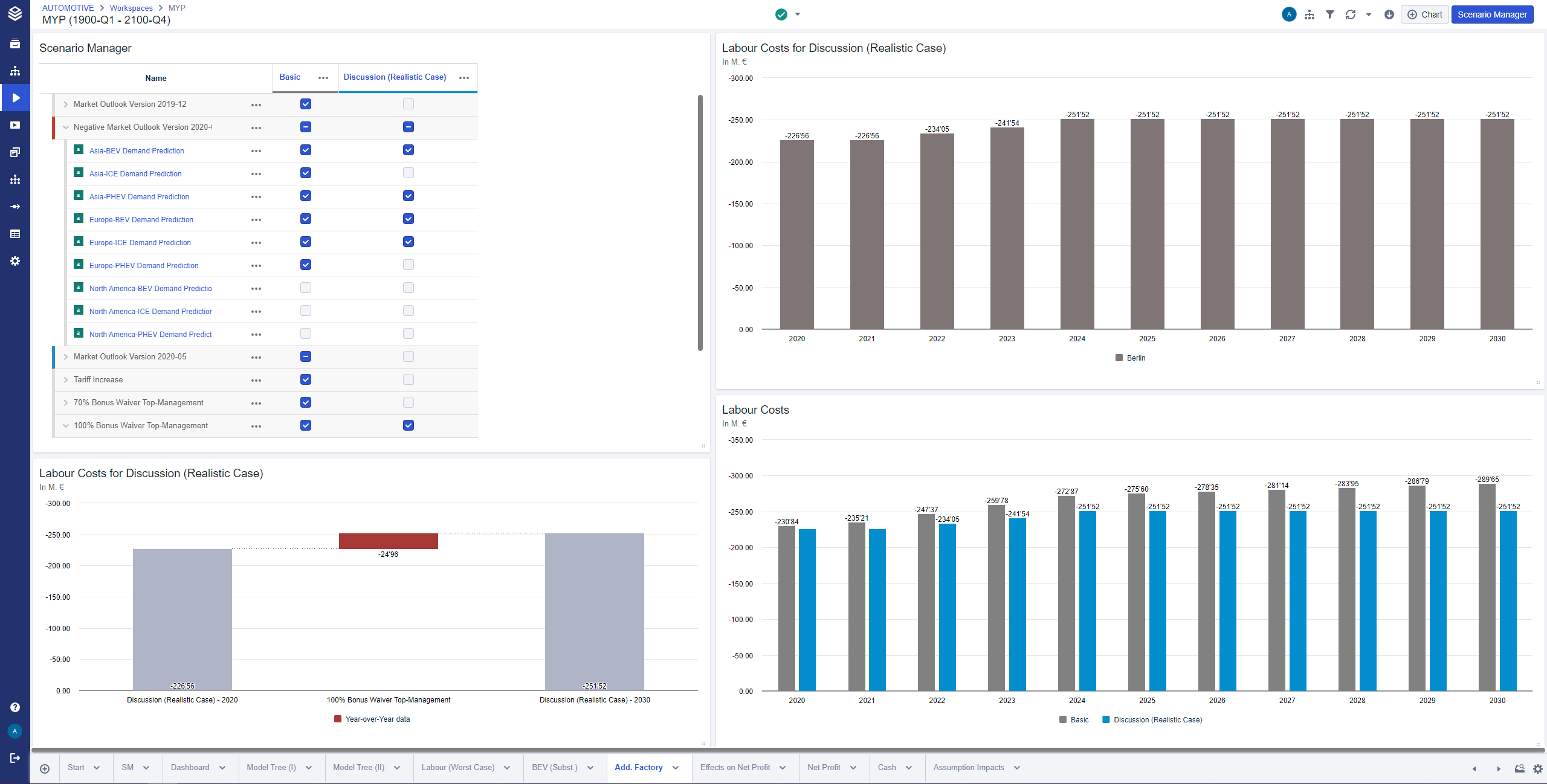Click the download icon in top toolbar
This screenshot has height=784, width=1547.
point(1389,14)
